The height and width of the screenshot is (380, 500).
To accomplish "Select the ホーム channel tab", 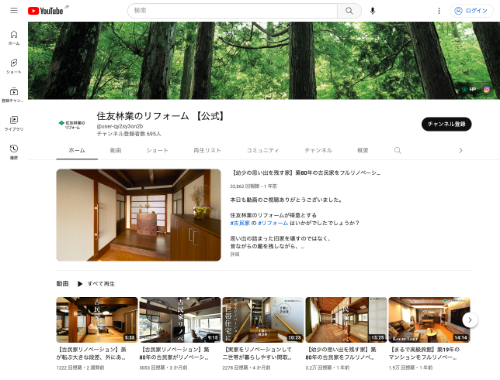I will pyautogui.click(x=77, y=150).
